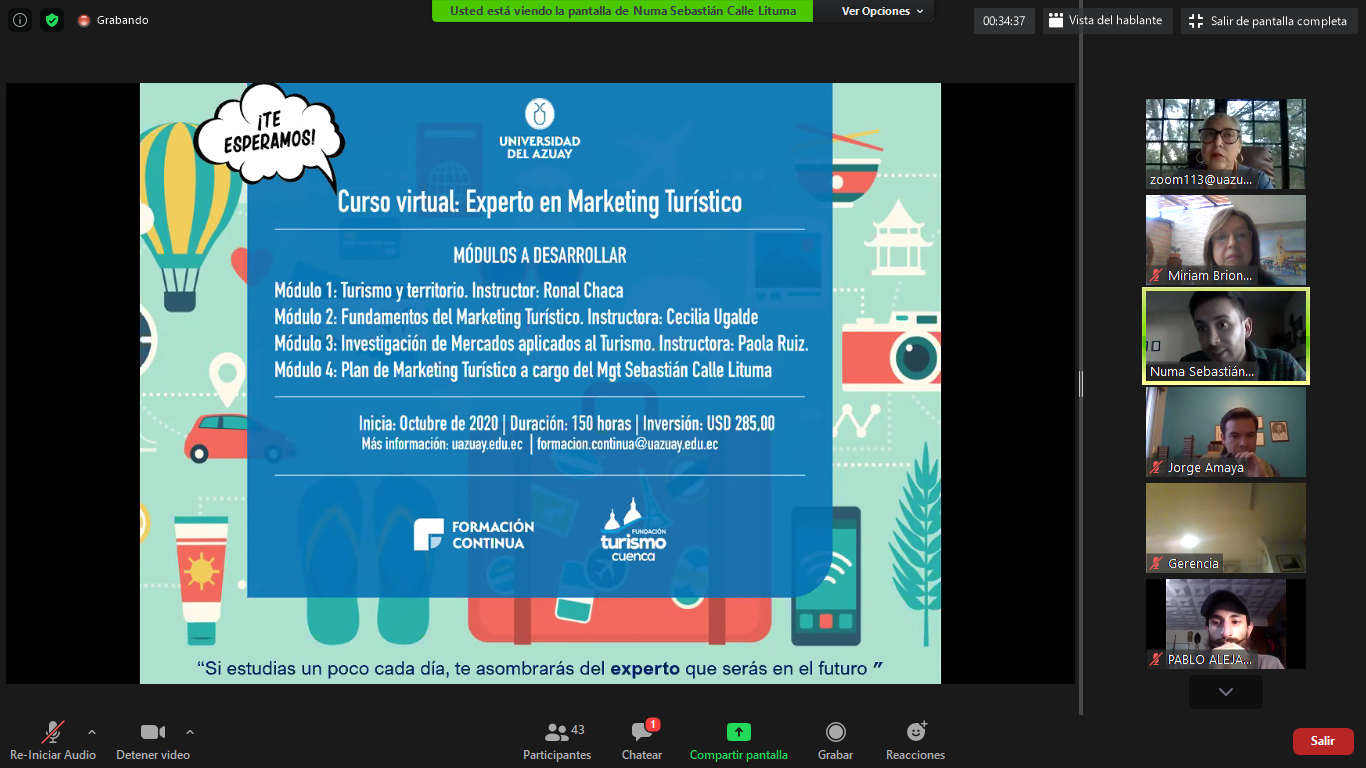Click the slide title Curso virtual: Experto en Marketing Turístico
1366x768 pixels.
coord(540,202)
